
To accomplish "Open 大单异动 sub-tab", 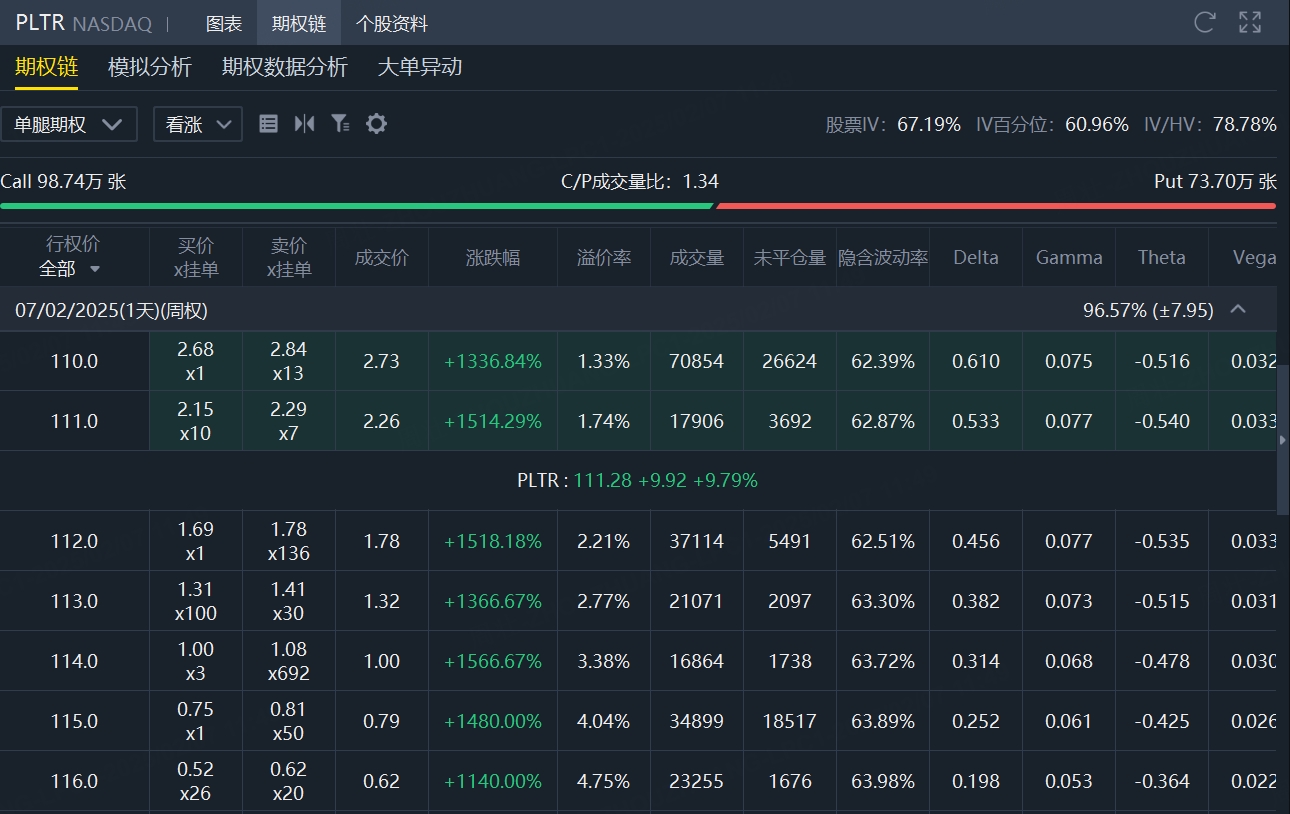I will (x=420, y=67).
